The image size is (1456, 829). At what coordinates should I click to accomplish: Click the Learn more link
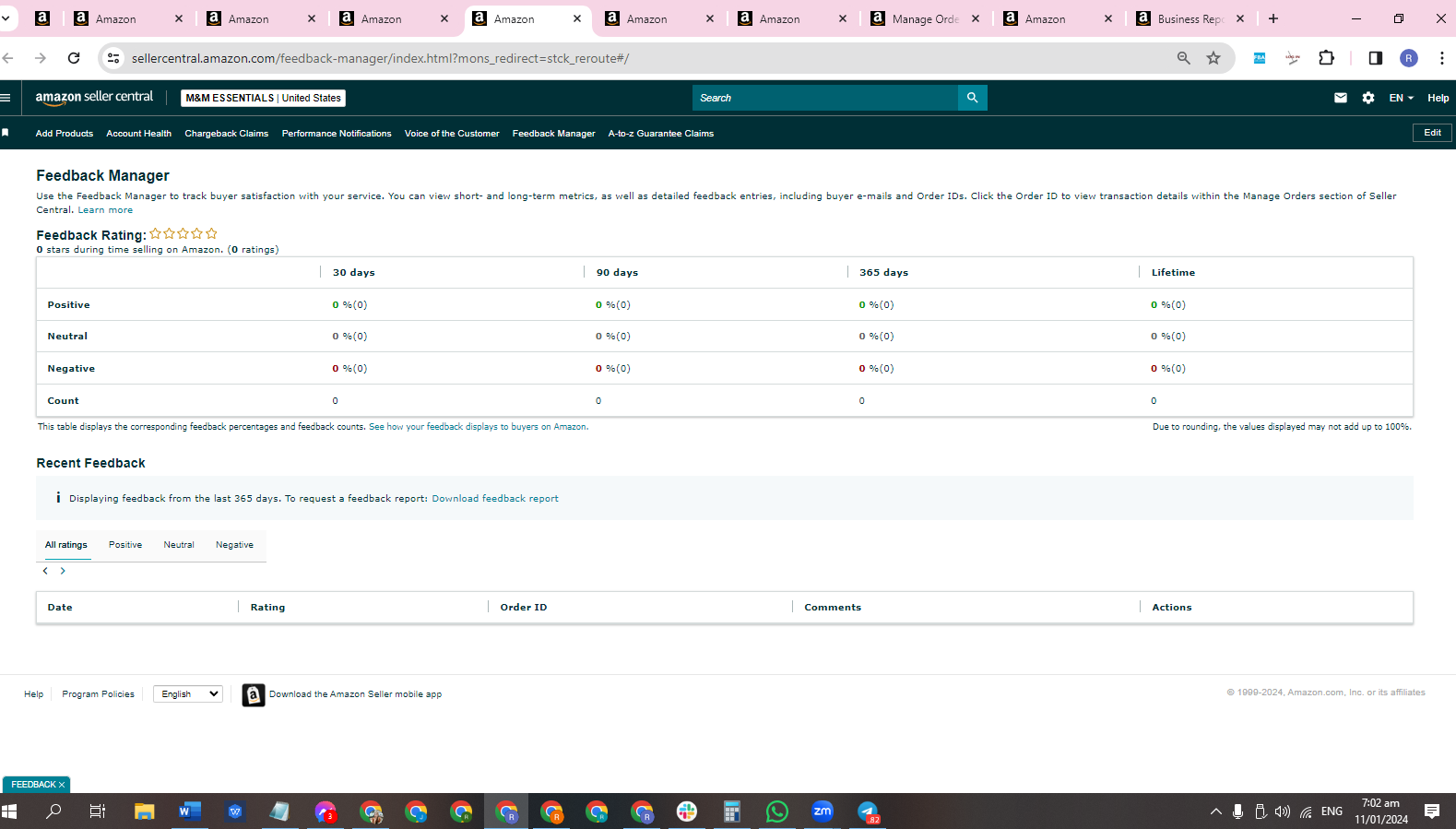(105, 210)
